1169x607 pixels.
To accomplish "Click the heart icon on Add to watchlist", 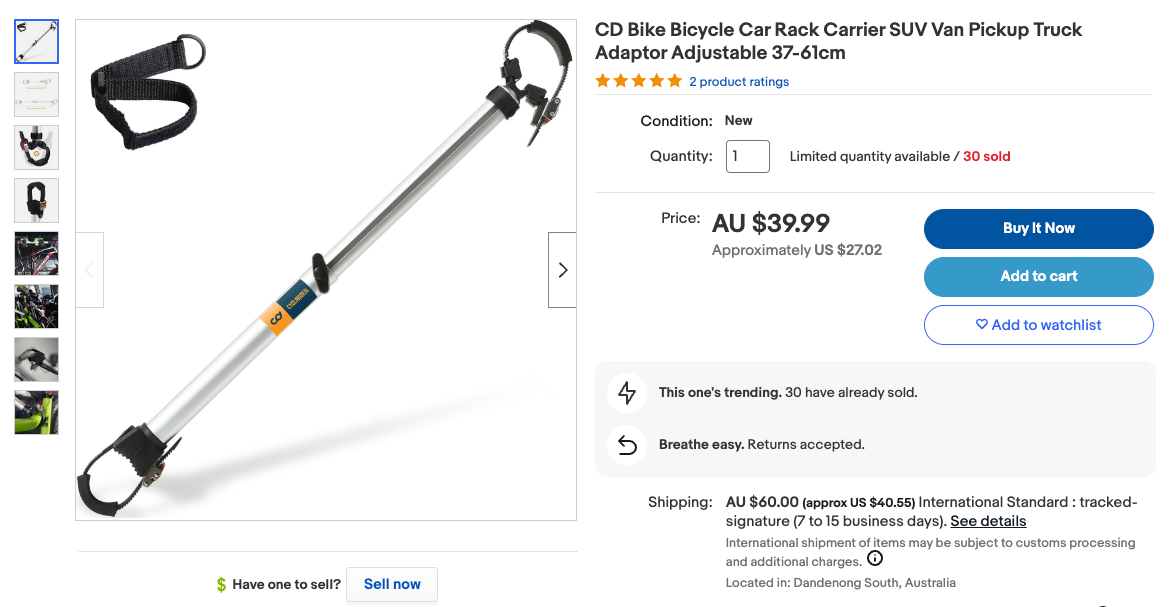I will coord(982,325).
